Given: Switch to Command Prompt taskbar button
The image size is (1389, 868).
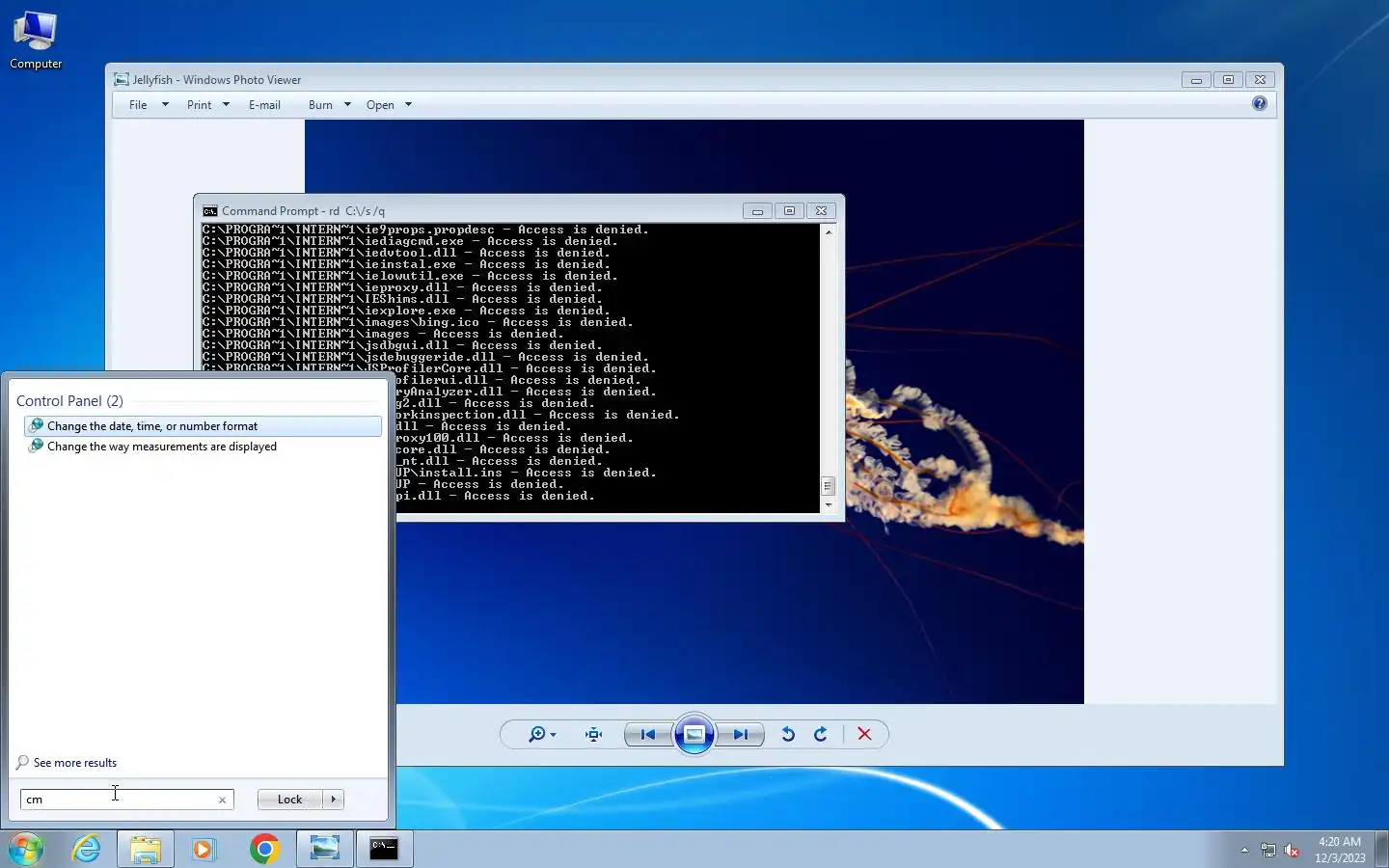Looking at the screenshot, I should [x=384, y=849].
